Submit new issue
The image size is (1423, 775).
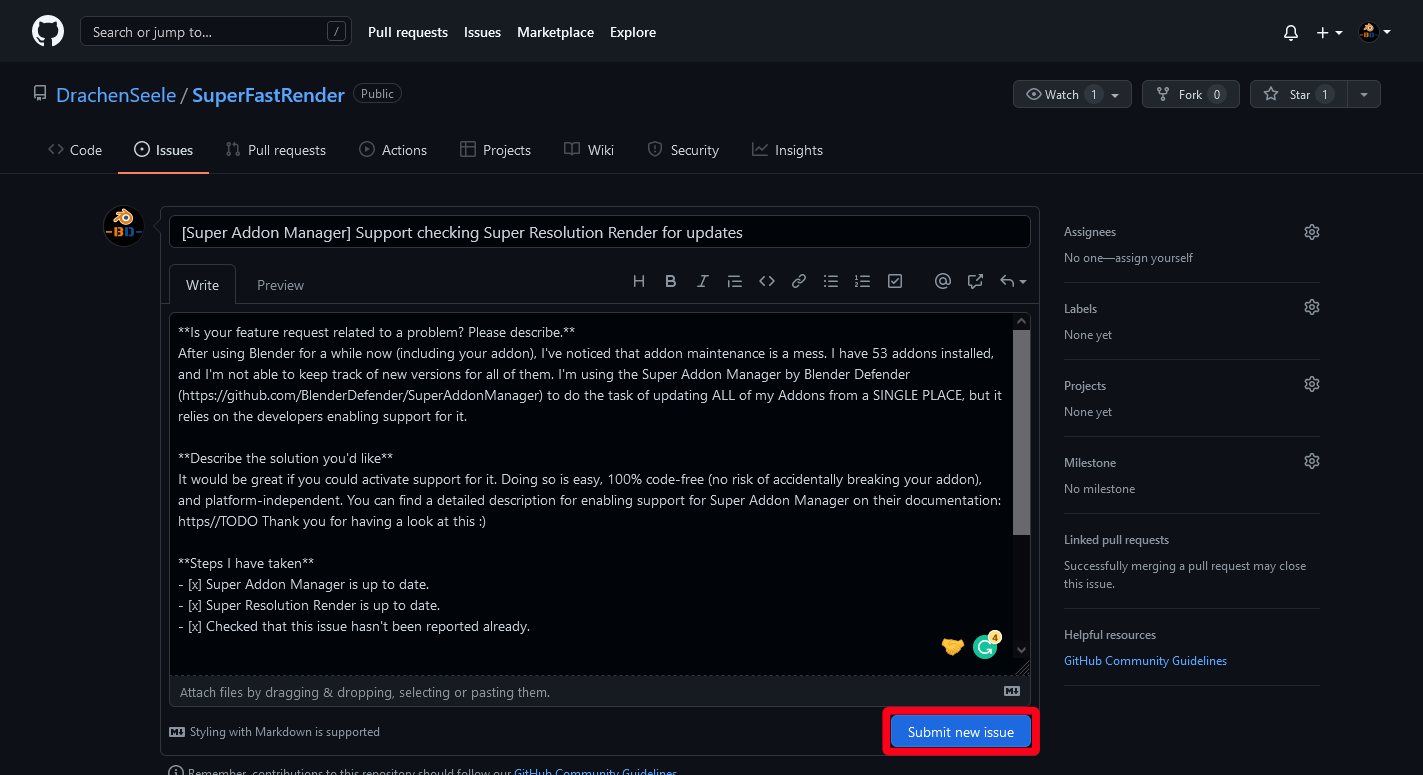961,732
